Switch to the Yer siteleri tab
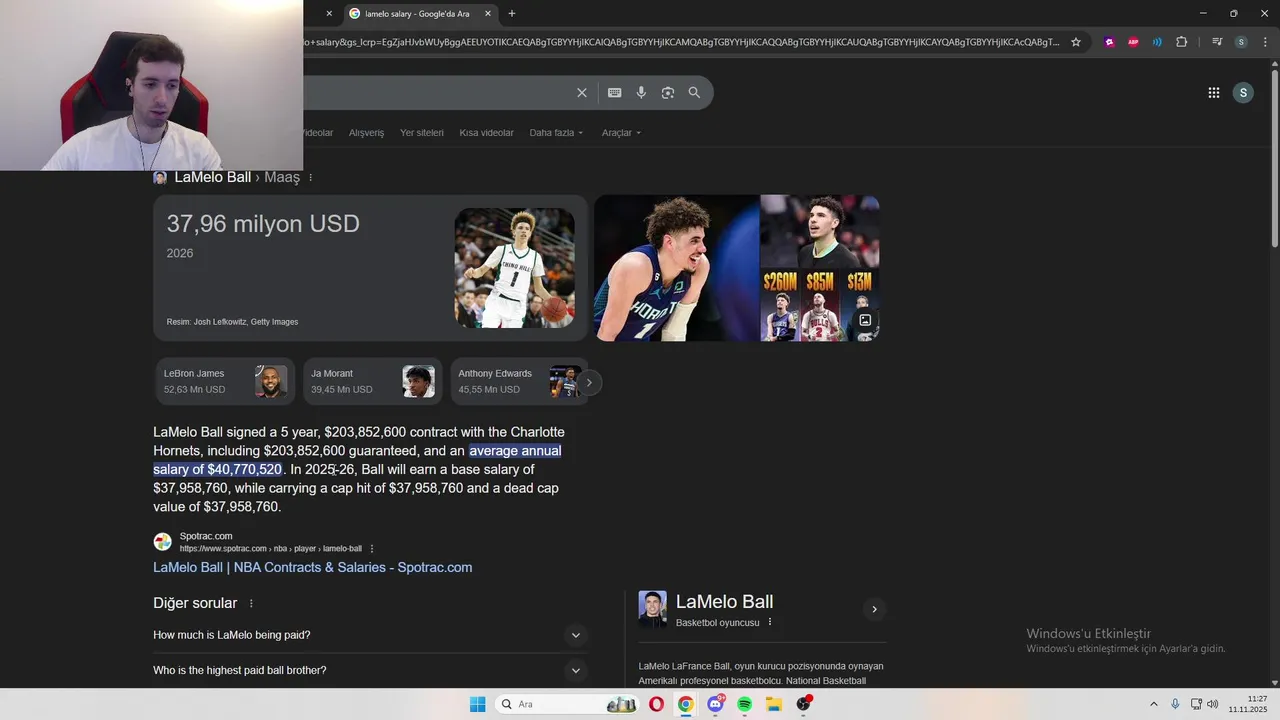1280x720 pixels. (x=422, y=133)
